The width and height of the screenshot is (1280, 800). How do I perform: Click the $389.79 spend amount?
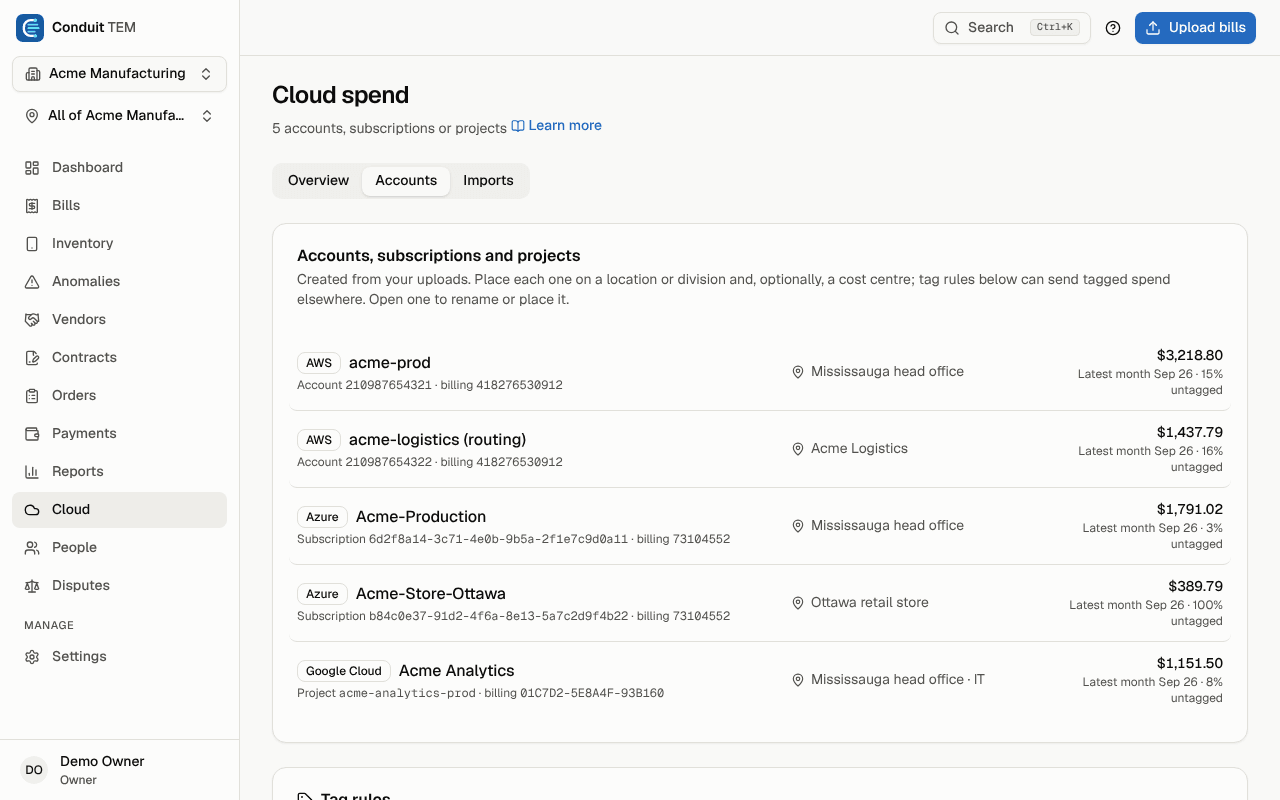point(1196,587)
